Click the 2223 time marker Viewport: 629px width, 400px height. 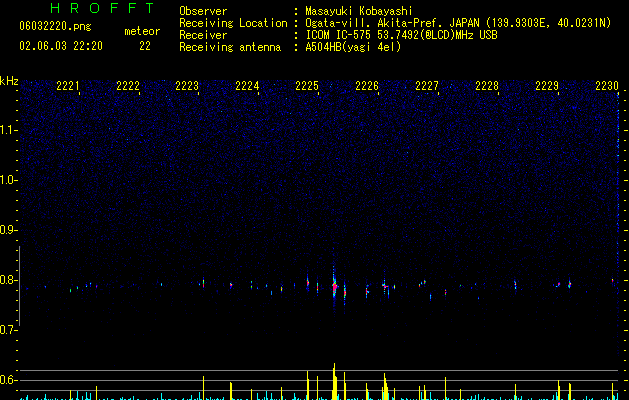[x=187, y=86]
